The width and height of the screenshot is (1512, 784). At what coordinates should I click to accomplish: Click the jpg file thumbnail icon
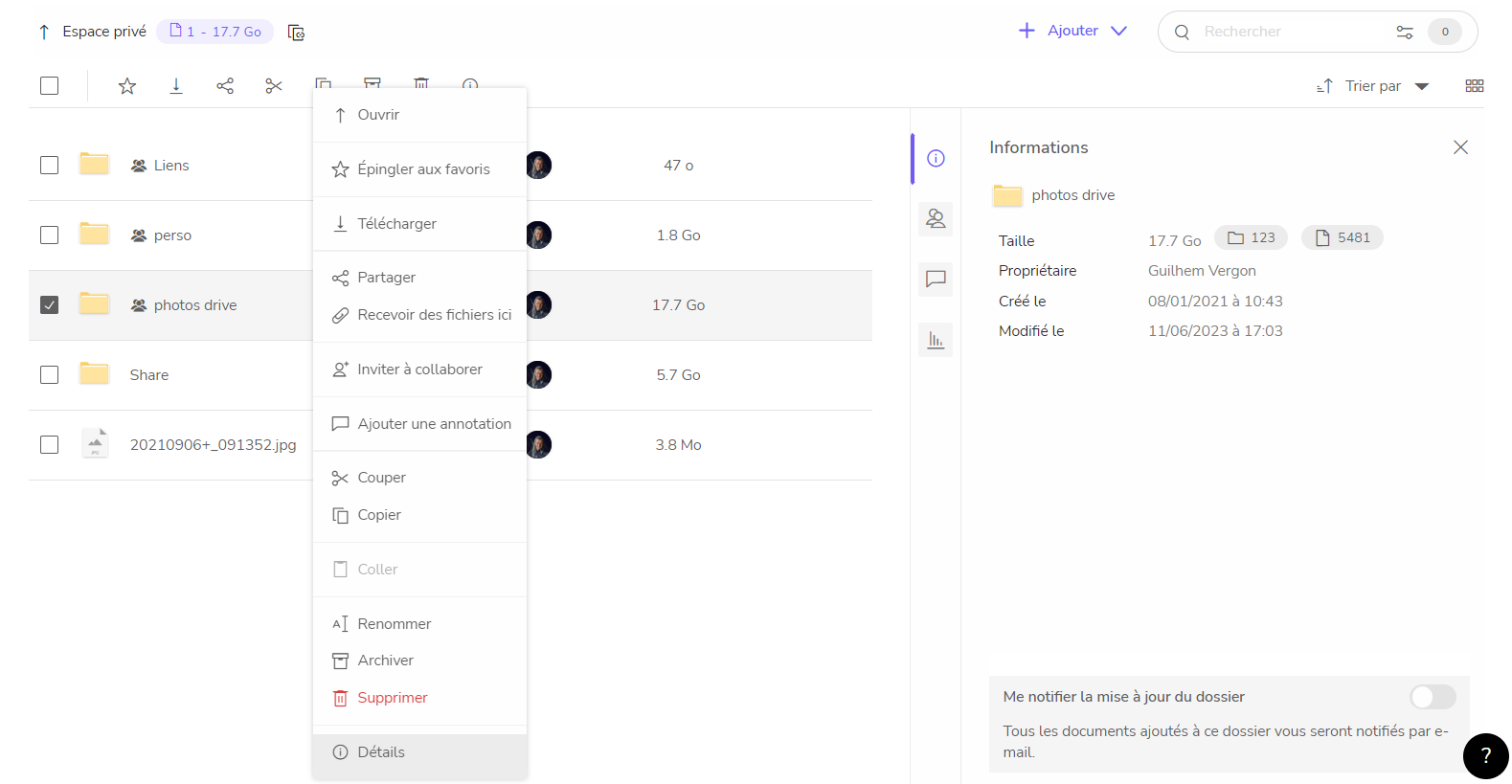point(95,443)
